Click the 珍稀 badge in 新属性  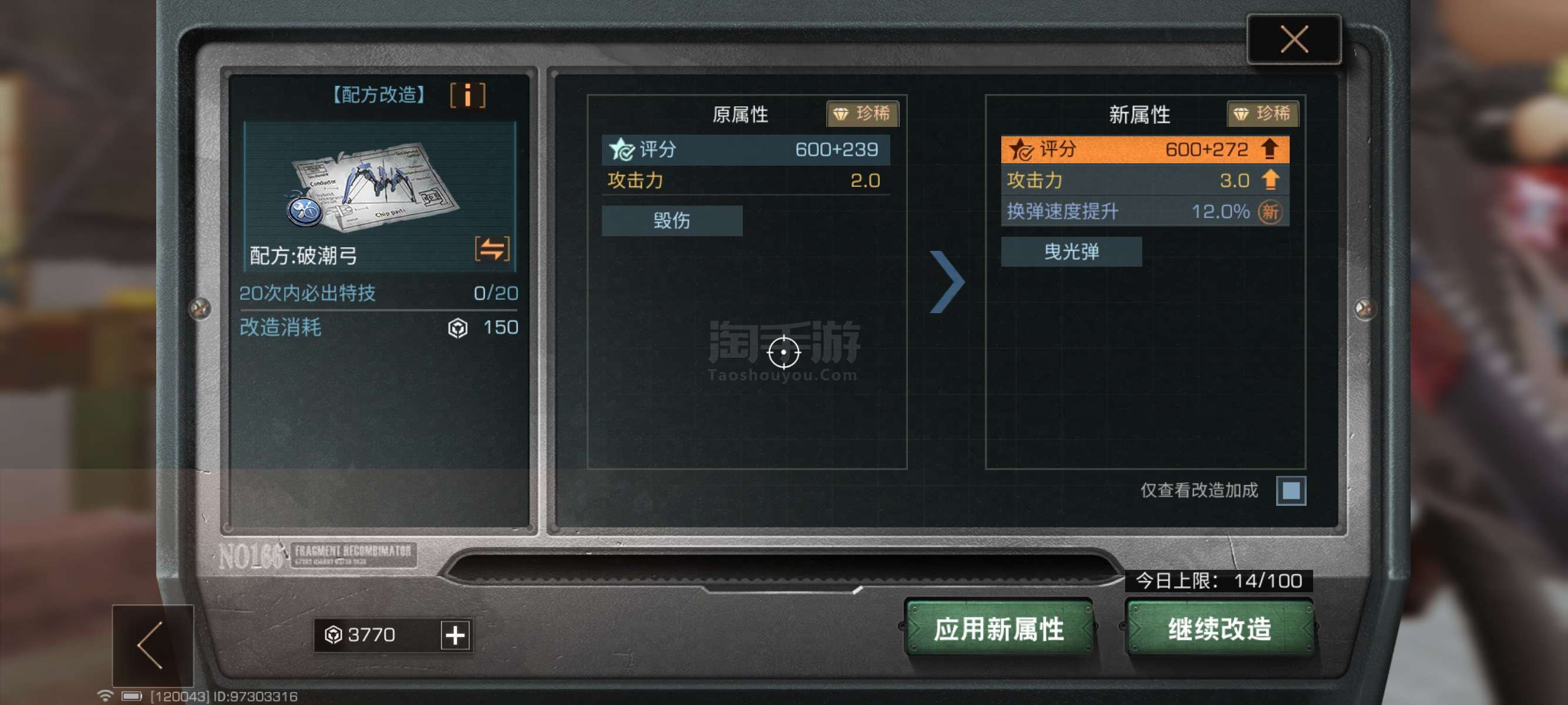click(x=1263, y=114)
